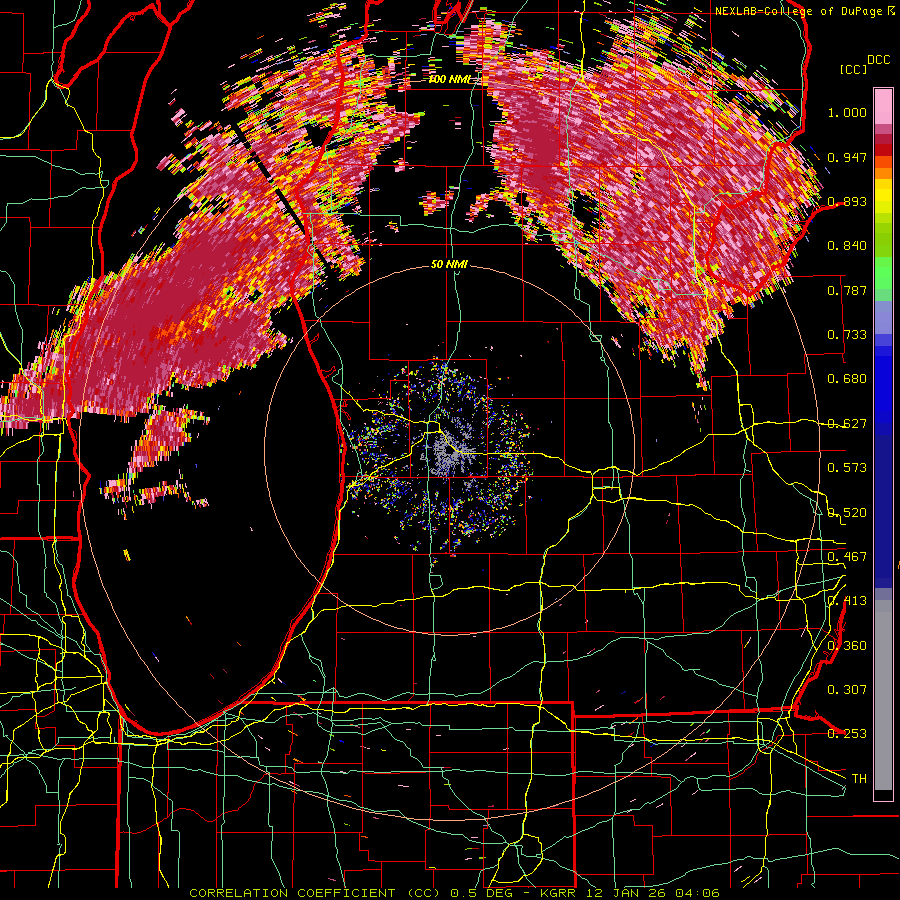This screenshot has width=900, height=900.
Task: Click the light pink top segment of color bar
Action: pos(883,107)
